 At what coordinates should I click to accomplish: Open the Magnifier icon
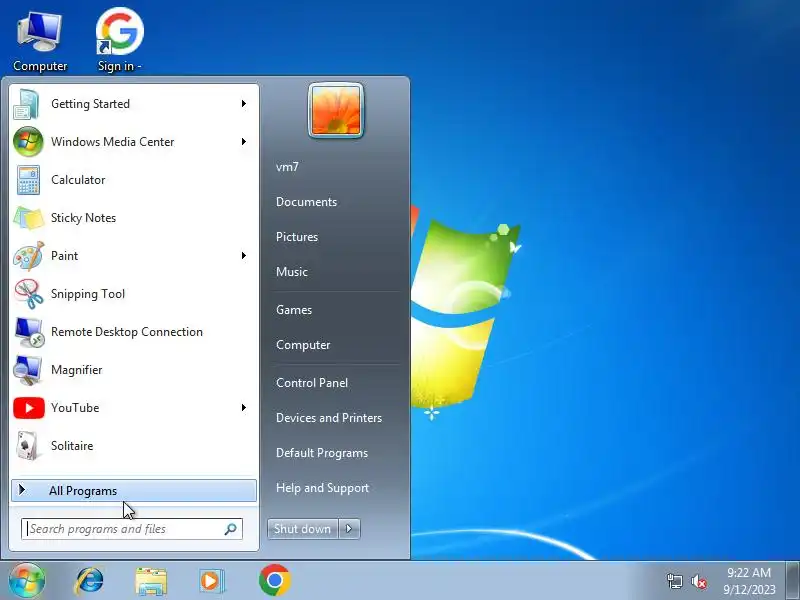pyautogui.click(x=28, y=370)
